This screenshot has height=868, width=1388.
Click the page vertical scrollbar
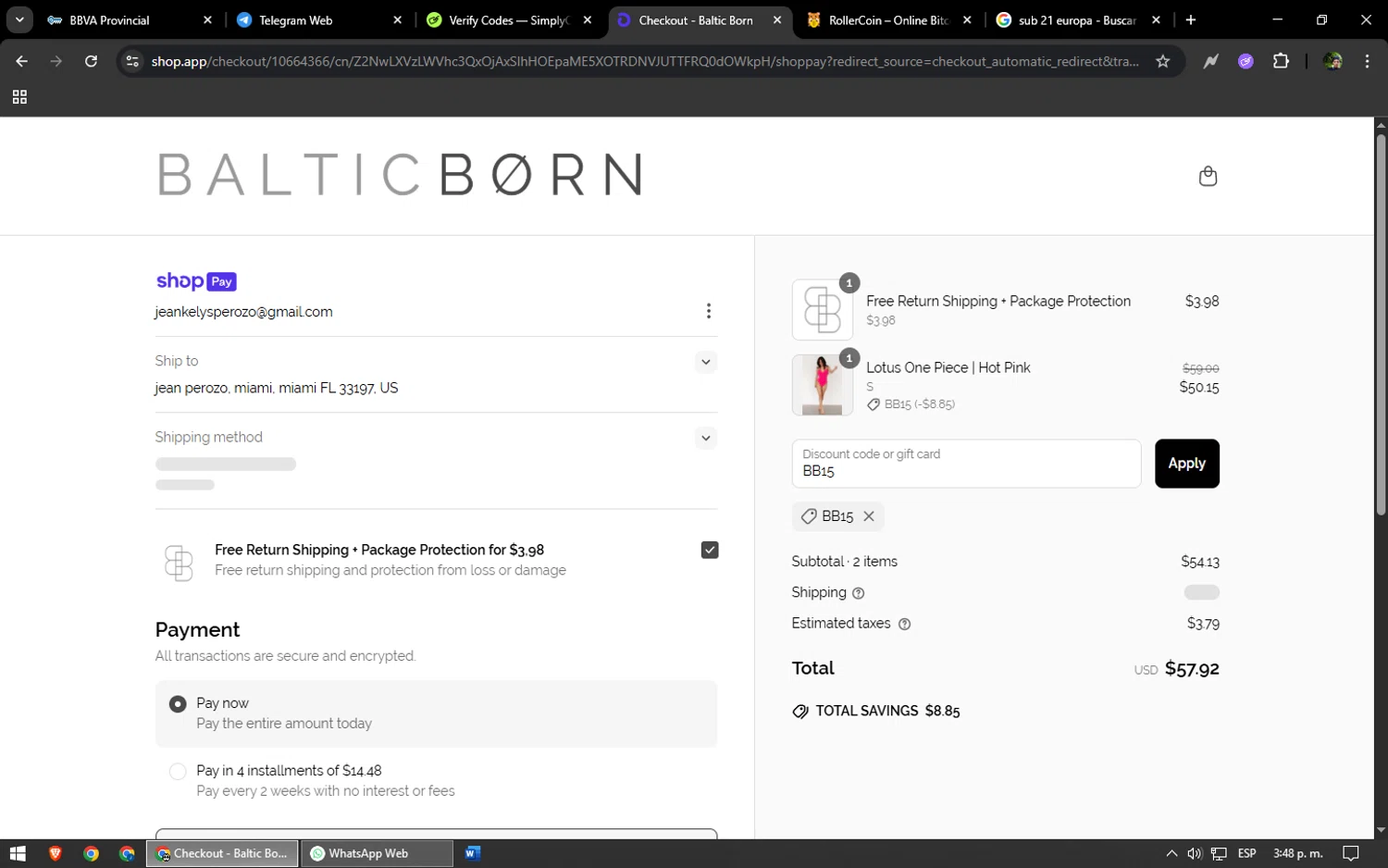[1381, 325]
